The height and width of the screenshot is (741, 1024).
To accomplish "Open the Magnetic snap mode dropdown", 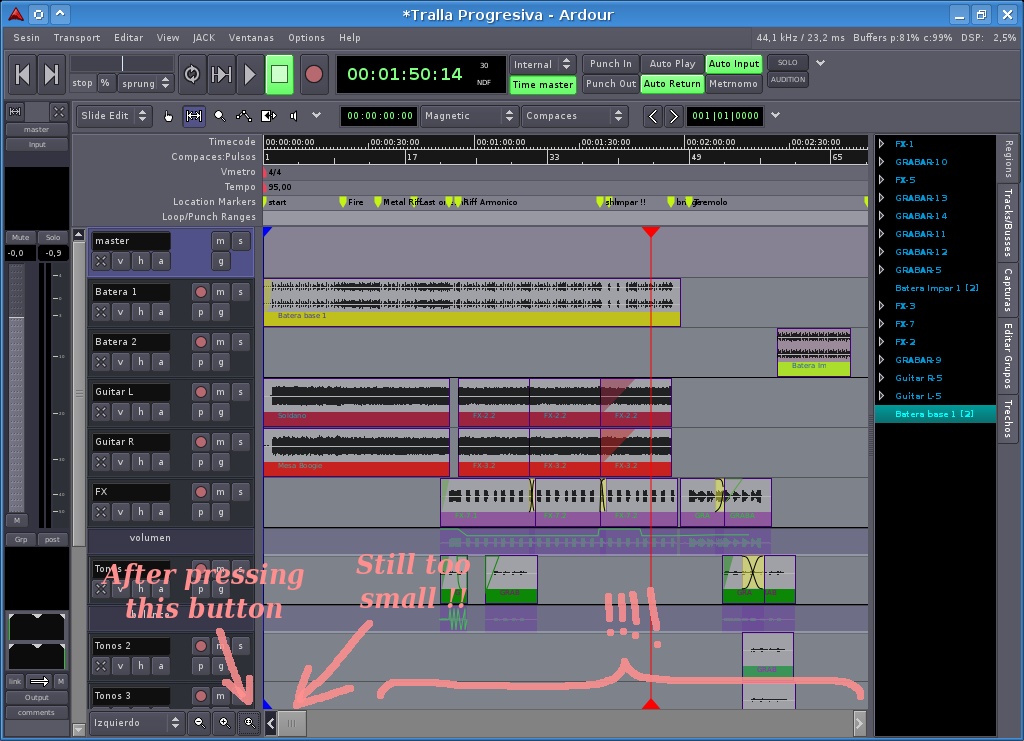I will pos(468,116).
